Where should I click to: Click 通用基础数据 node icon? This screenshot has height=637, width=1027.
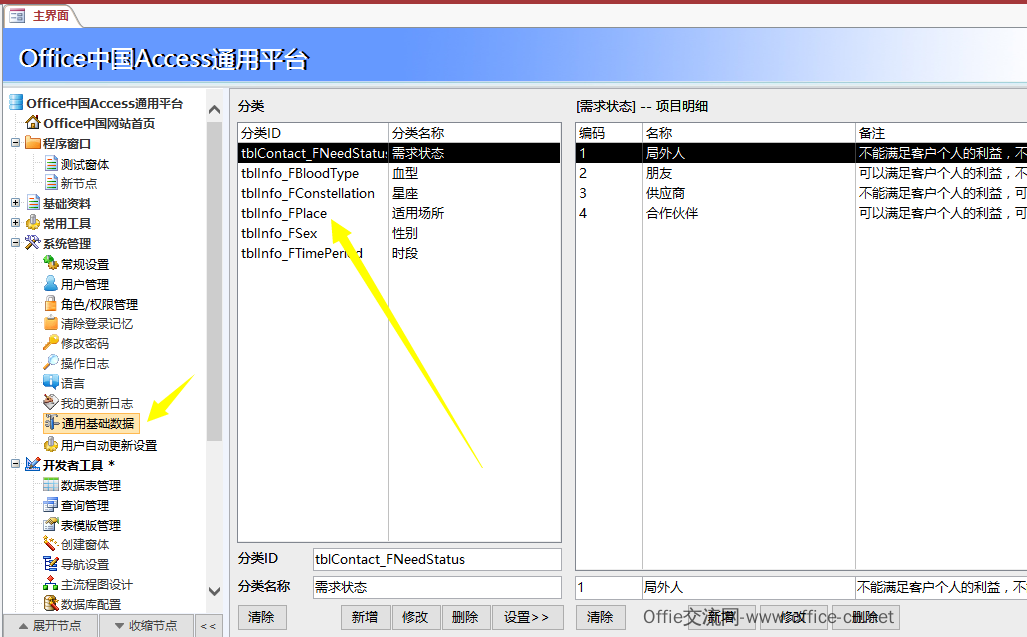[52, 423]
